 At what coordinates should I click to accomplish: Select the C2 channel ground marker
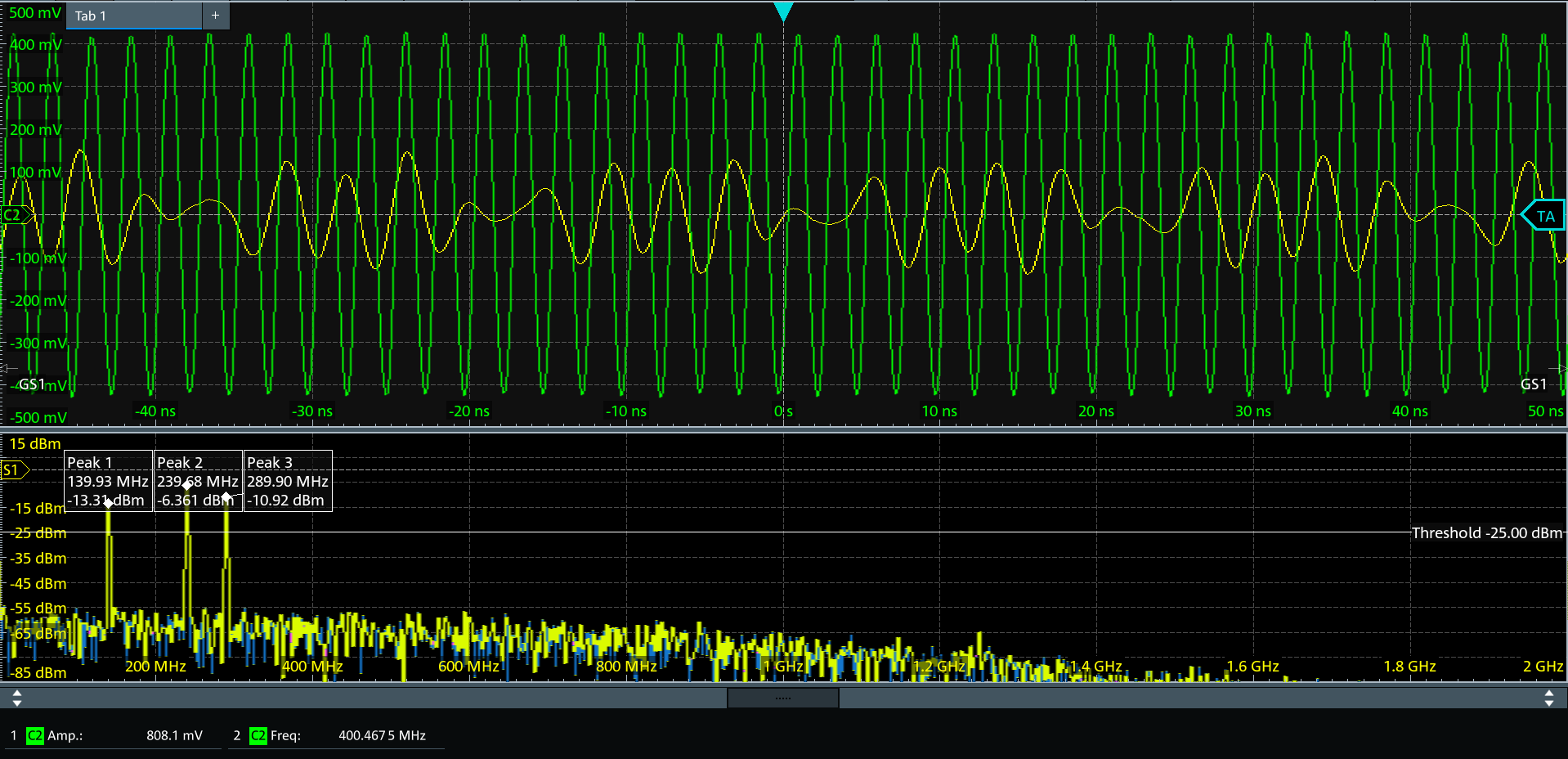18,215
